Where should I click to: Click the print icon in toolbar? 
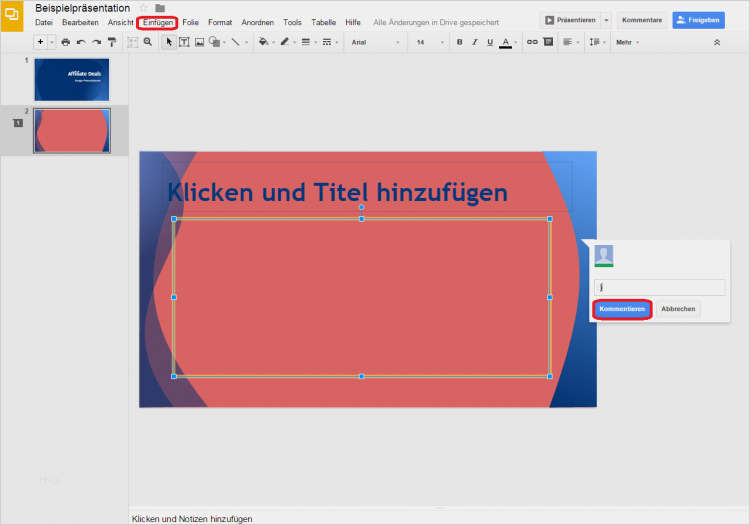tap(66, 42)
